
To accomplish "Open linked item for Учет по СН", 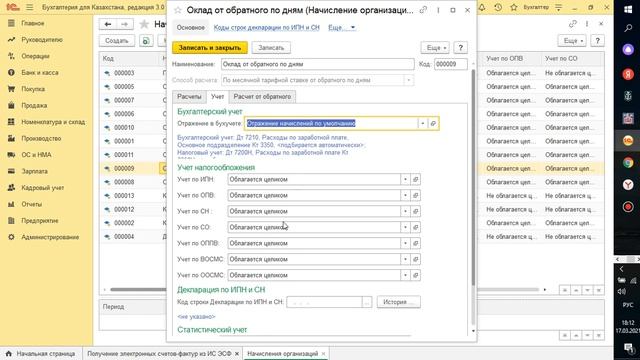I will 416,211.
